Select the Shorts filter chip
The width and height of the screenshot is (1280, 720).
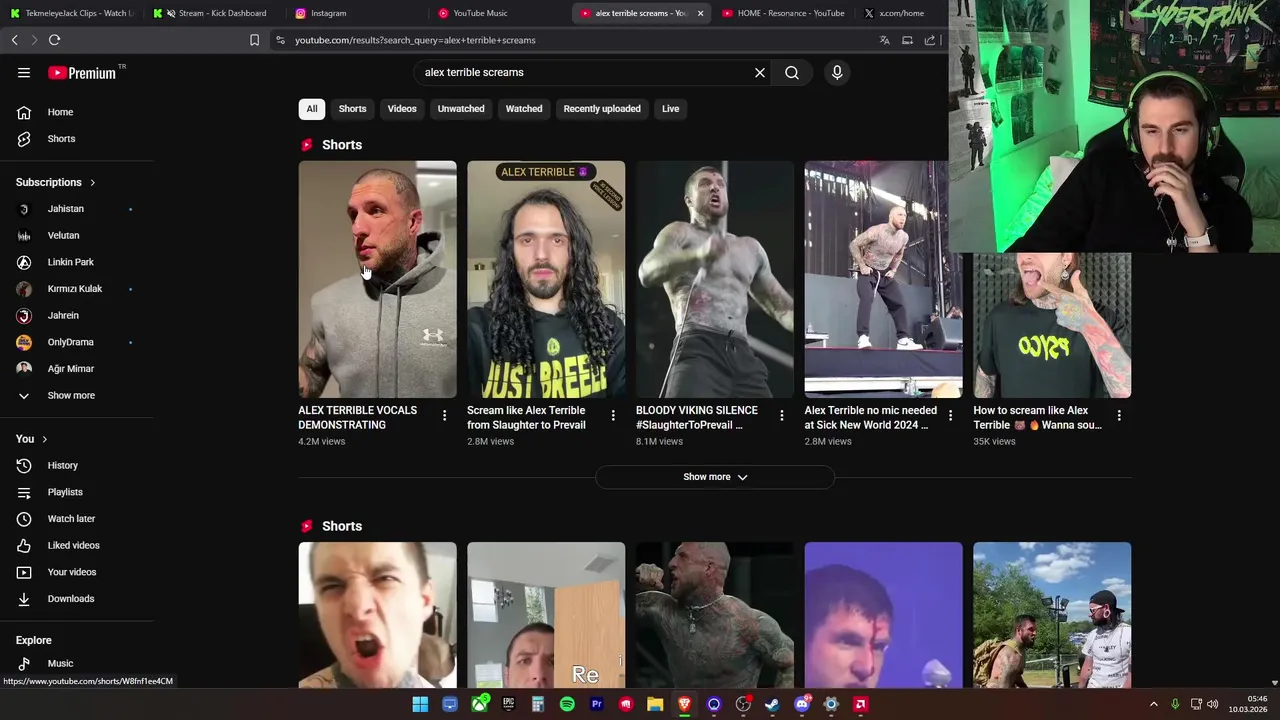point(352,109)
